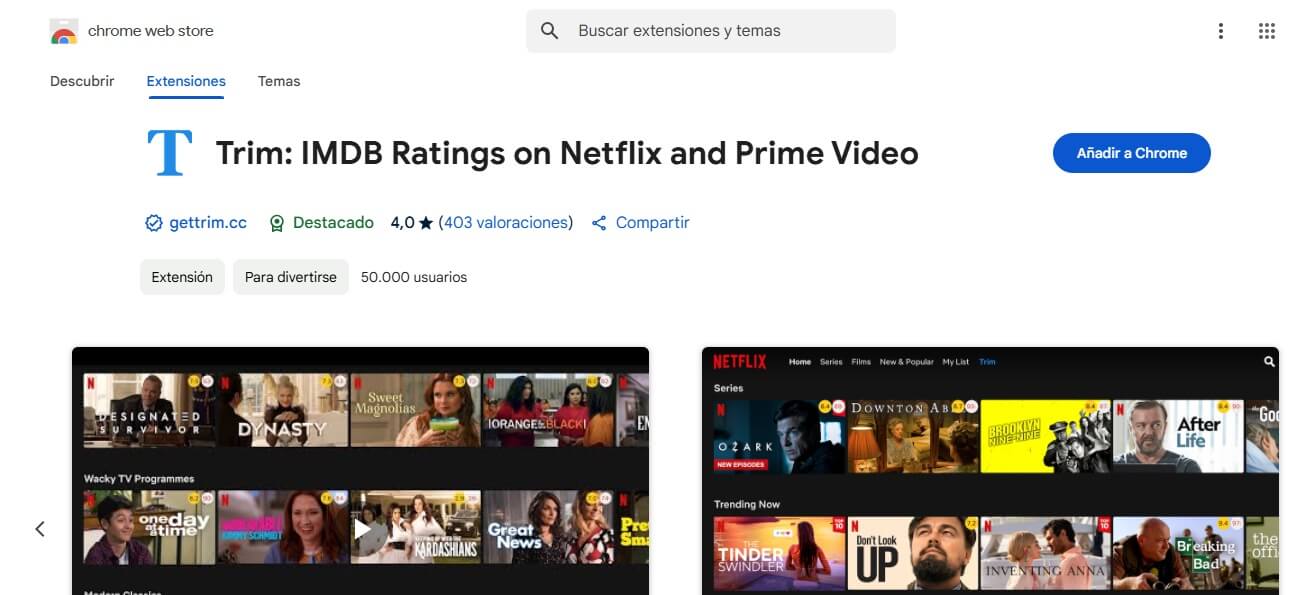Click the Añadir a Chrome button
This screenshot has height=595, width=1292.
click(x=1131, y=153)
